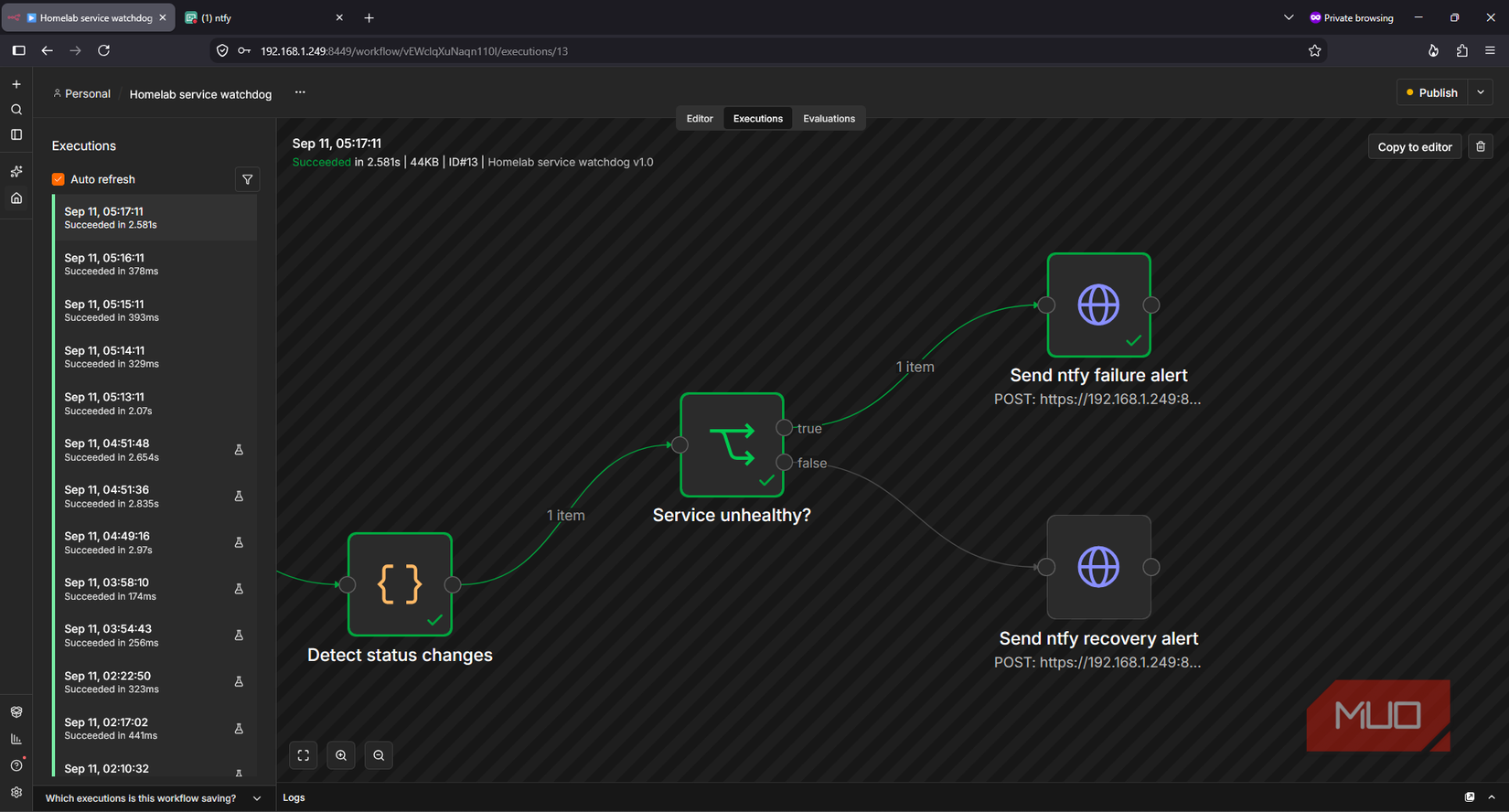1509x812 pixels.
Task: Open the Sep 11, 05:15:11 execution
Action: coord(155,311)
